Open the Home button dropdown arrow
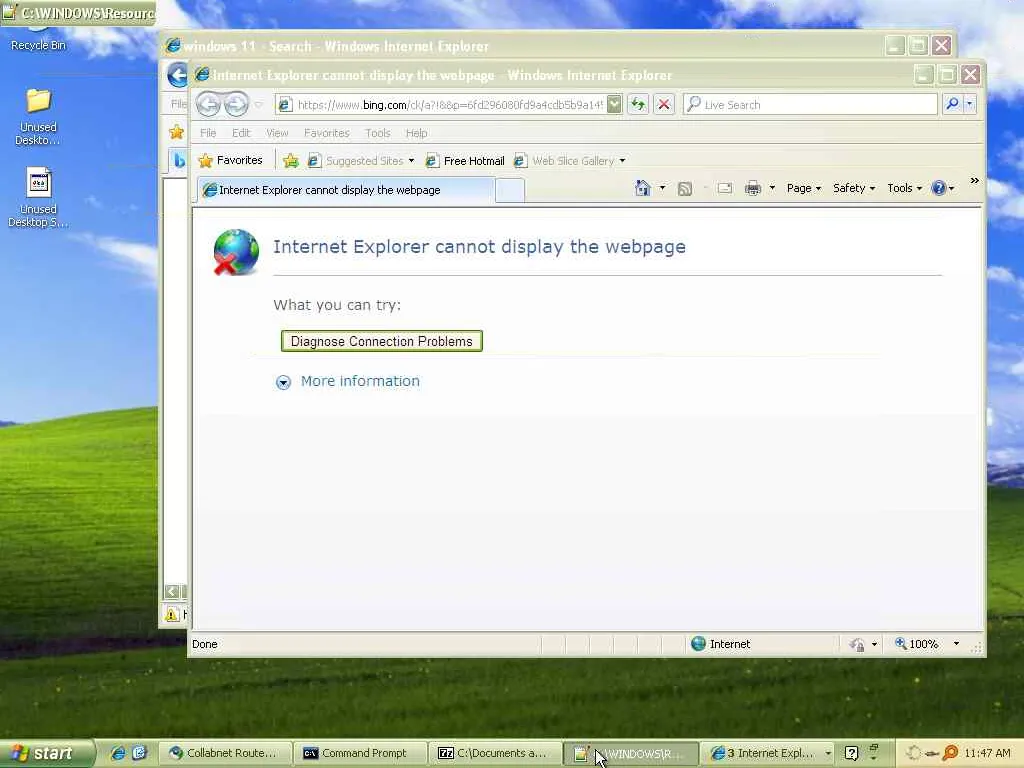 [x=662, y=188]
